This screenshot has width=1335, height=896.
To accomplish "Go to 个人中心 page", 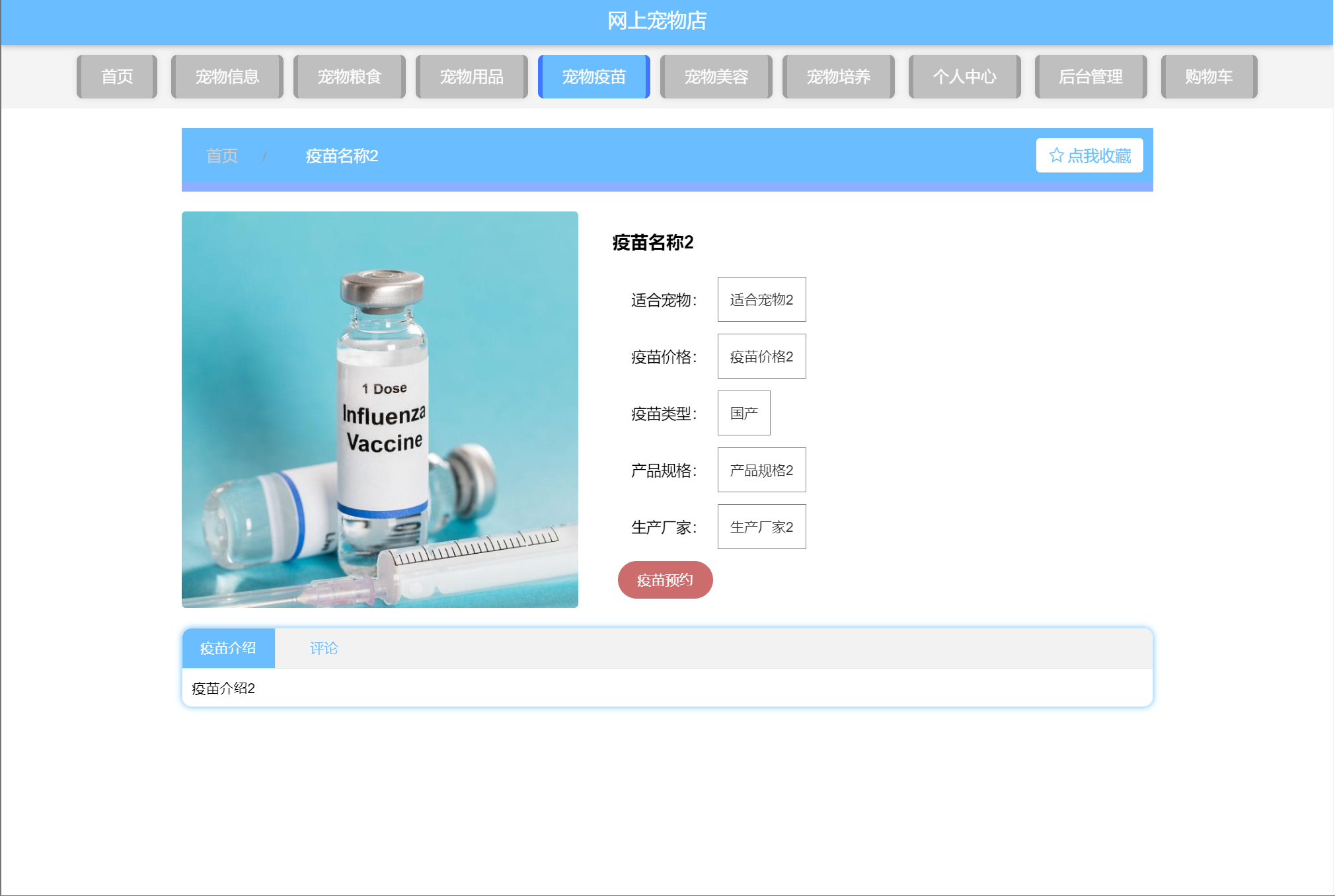I will pyautogui.click(x=964, y=77).
